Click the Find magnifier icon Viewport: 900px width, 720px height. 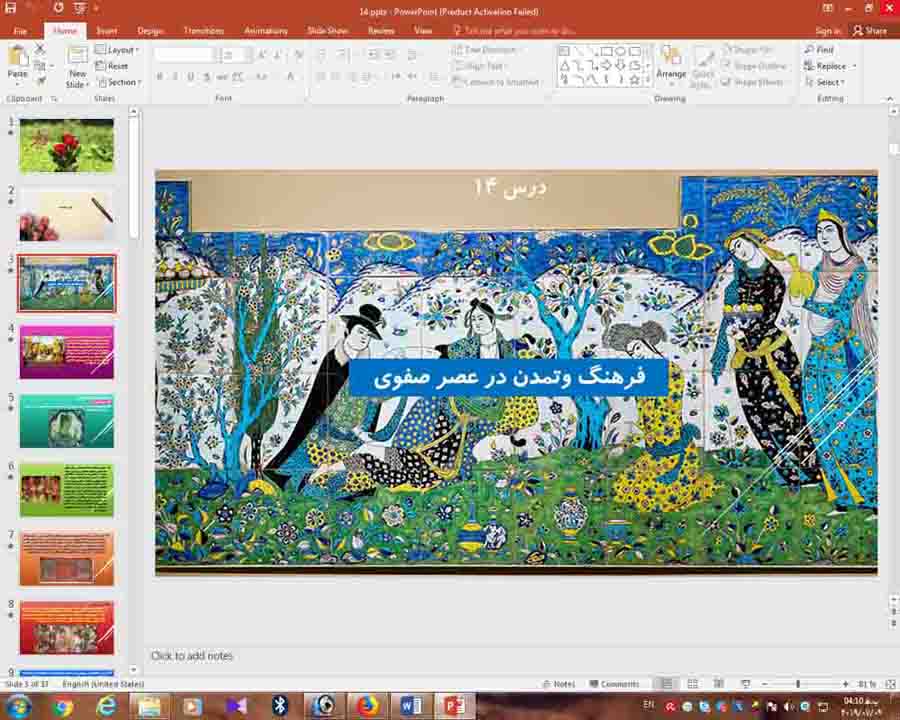(809, 50)
